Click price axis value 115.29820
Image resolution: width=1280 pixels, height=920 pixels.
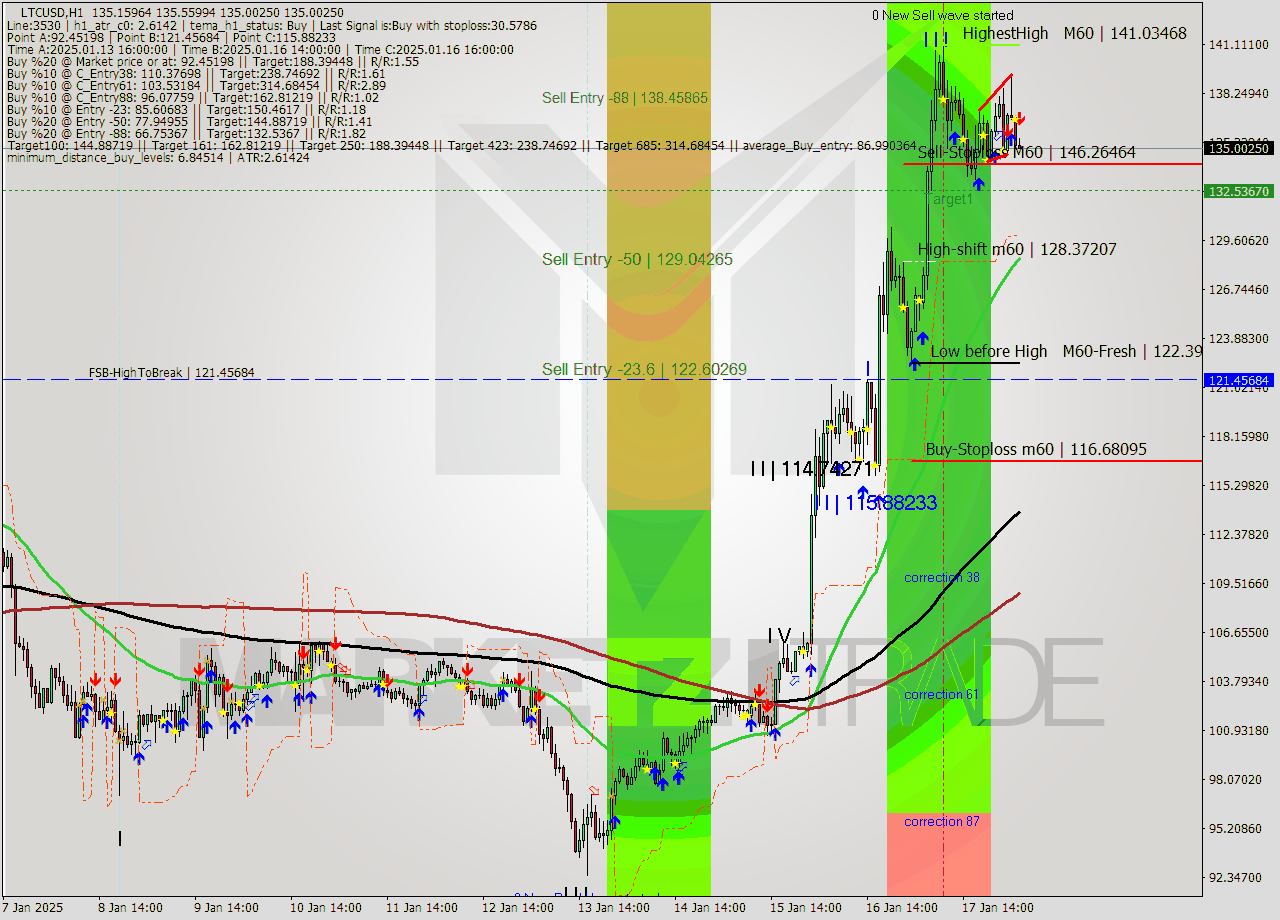click(x=1240, y=485)
